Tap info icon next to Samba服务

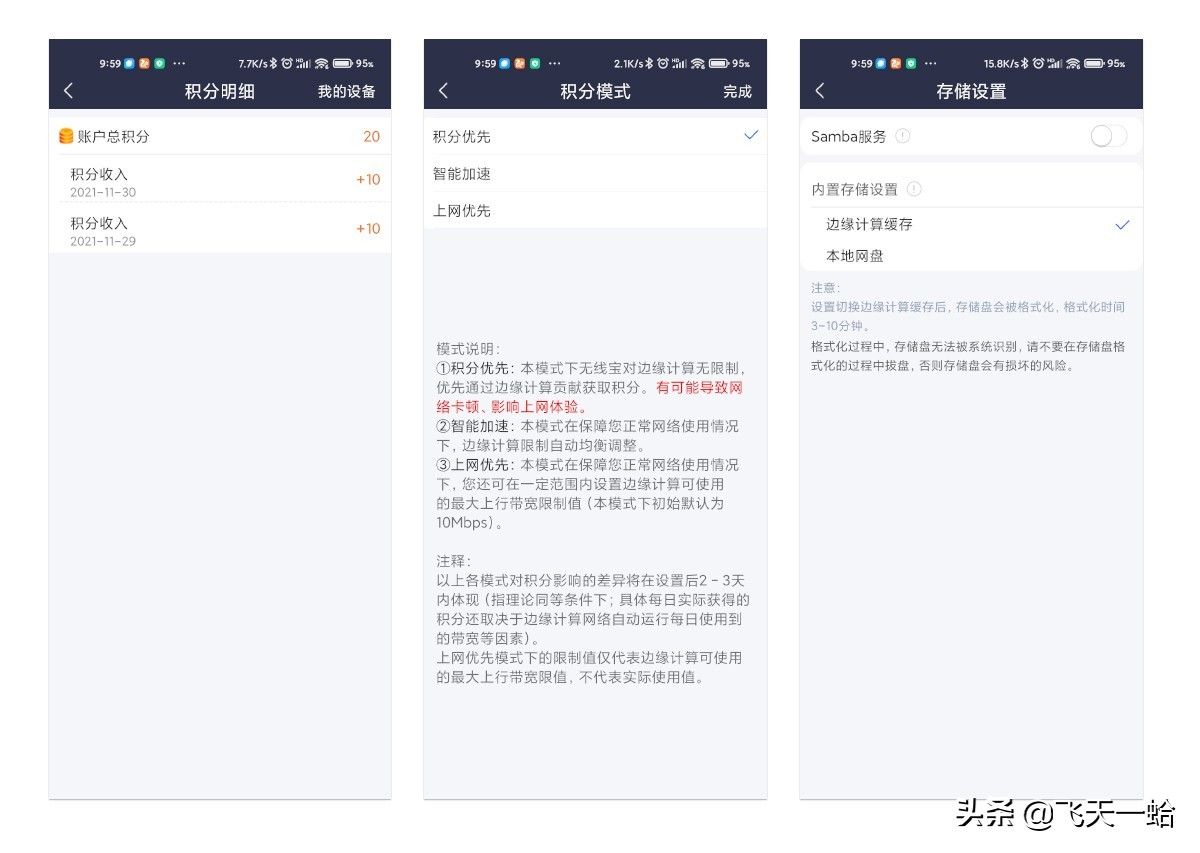[903, 136]
